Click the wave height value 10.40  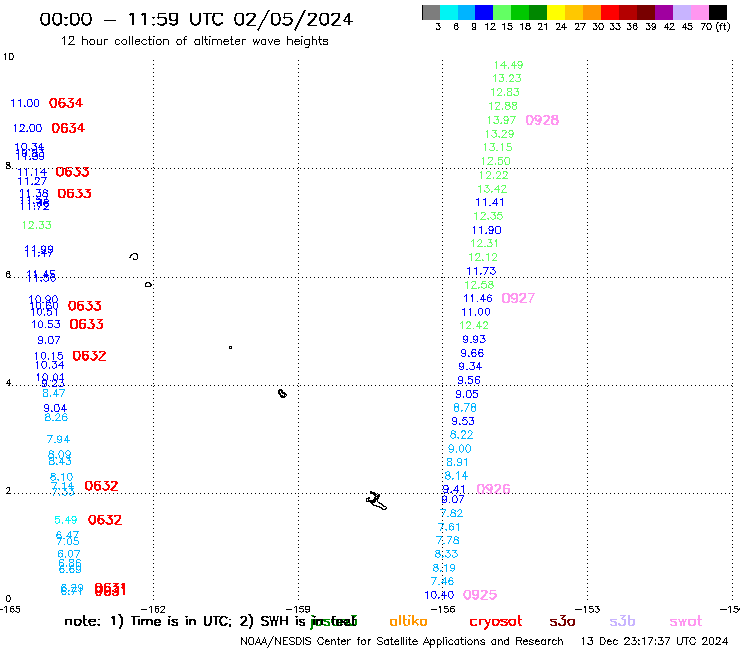pos(439,595)
